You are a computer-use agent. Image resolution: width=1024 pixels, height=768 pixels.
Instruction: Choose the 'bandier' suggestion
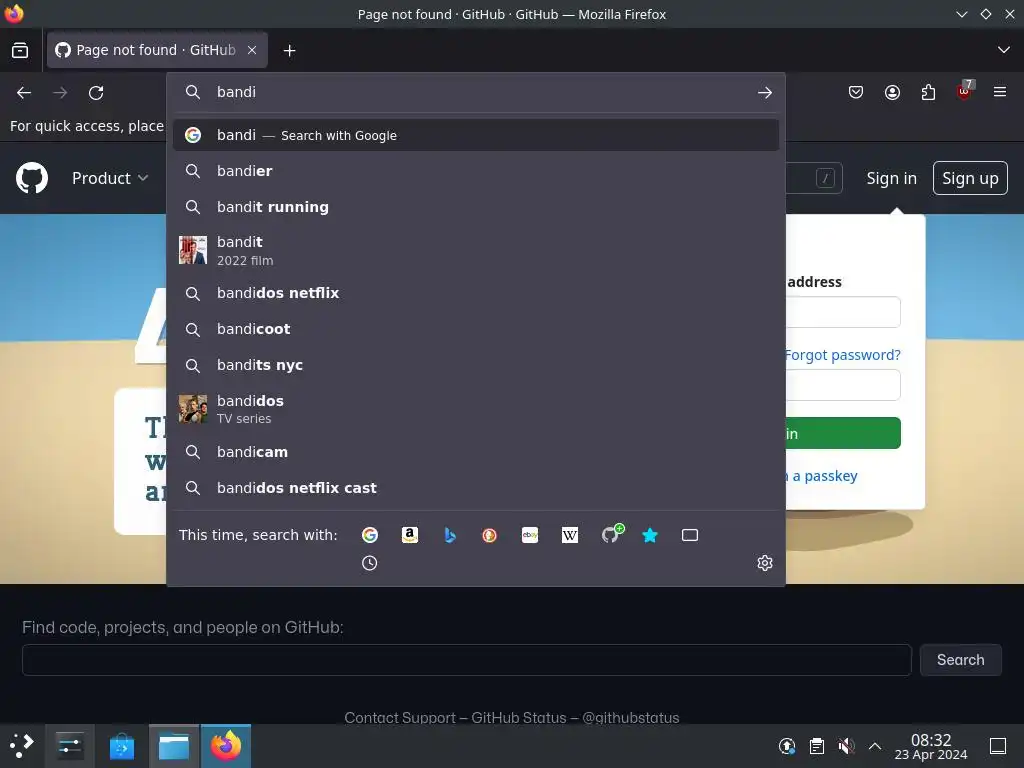coord(475,171)
